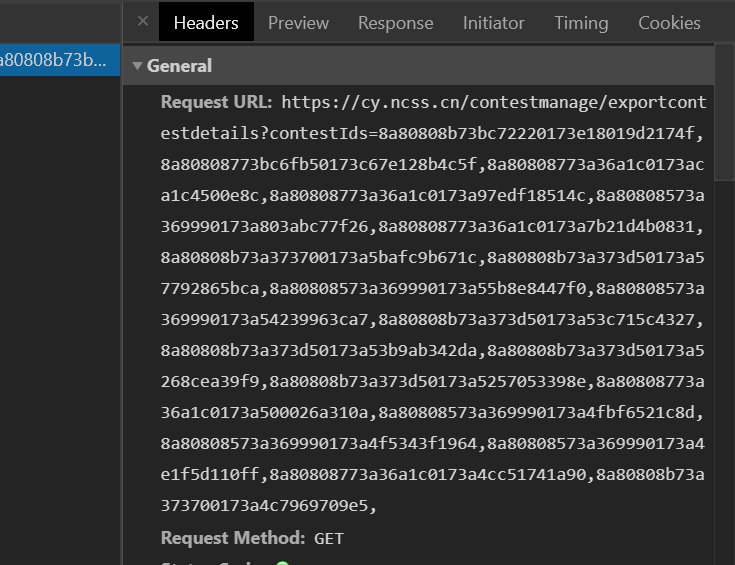Switch to the Headers tab

click(x=206, y=23)
